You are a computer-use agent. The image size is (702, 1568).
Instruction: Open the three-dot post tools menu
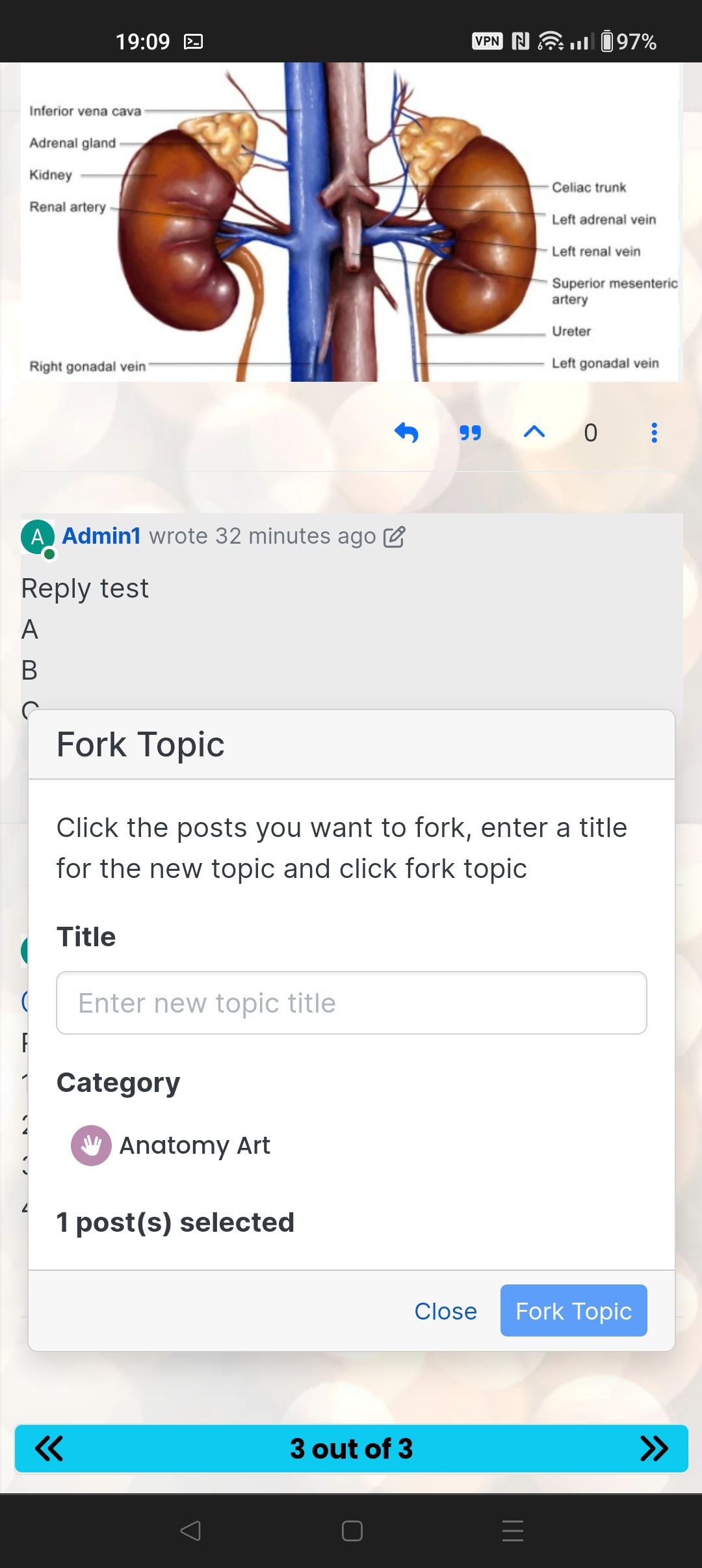click(654, 432)
